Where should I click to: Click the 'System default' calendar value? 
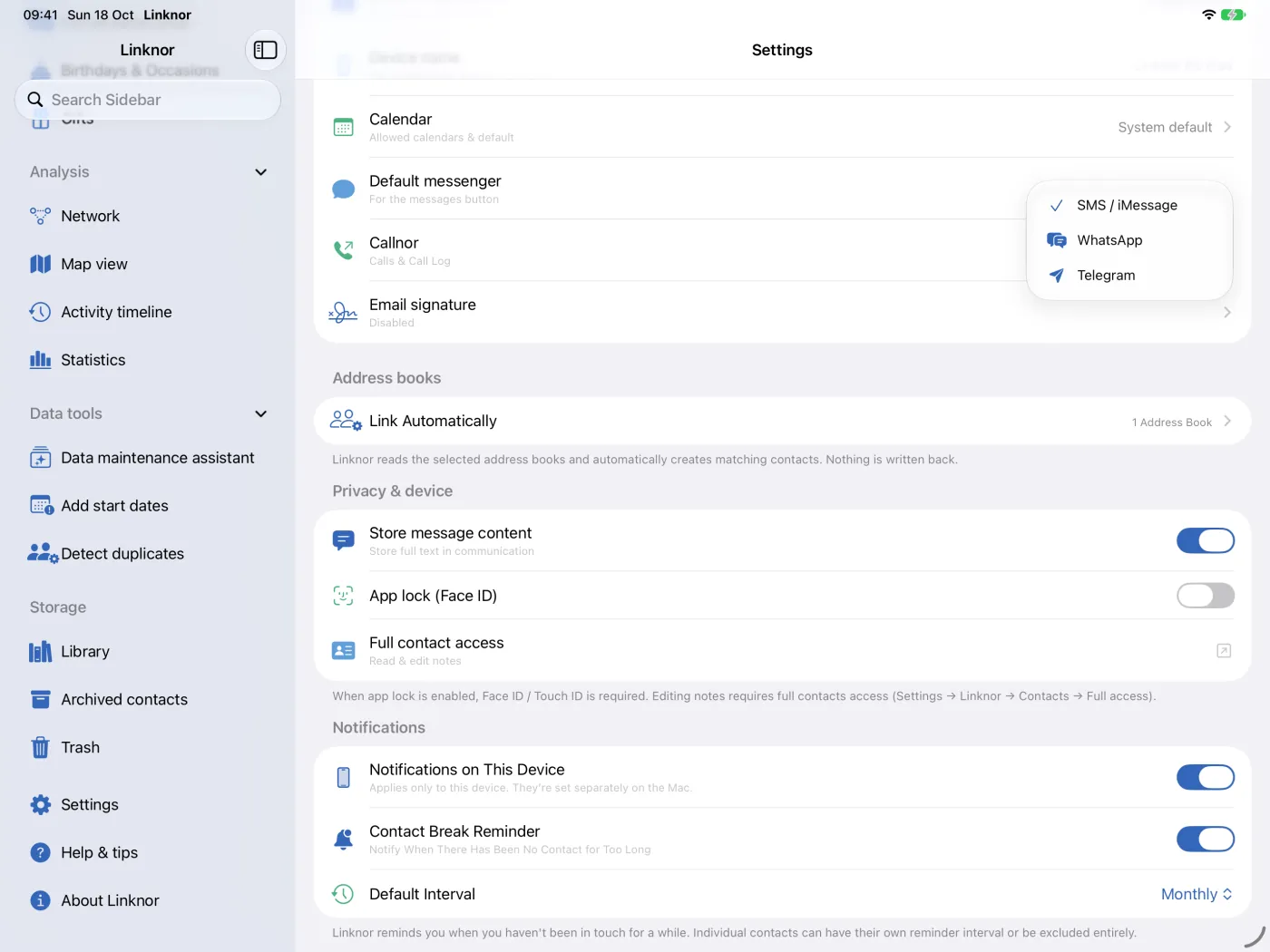[x=1165, y=127]
